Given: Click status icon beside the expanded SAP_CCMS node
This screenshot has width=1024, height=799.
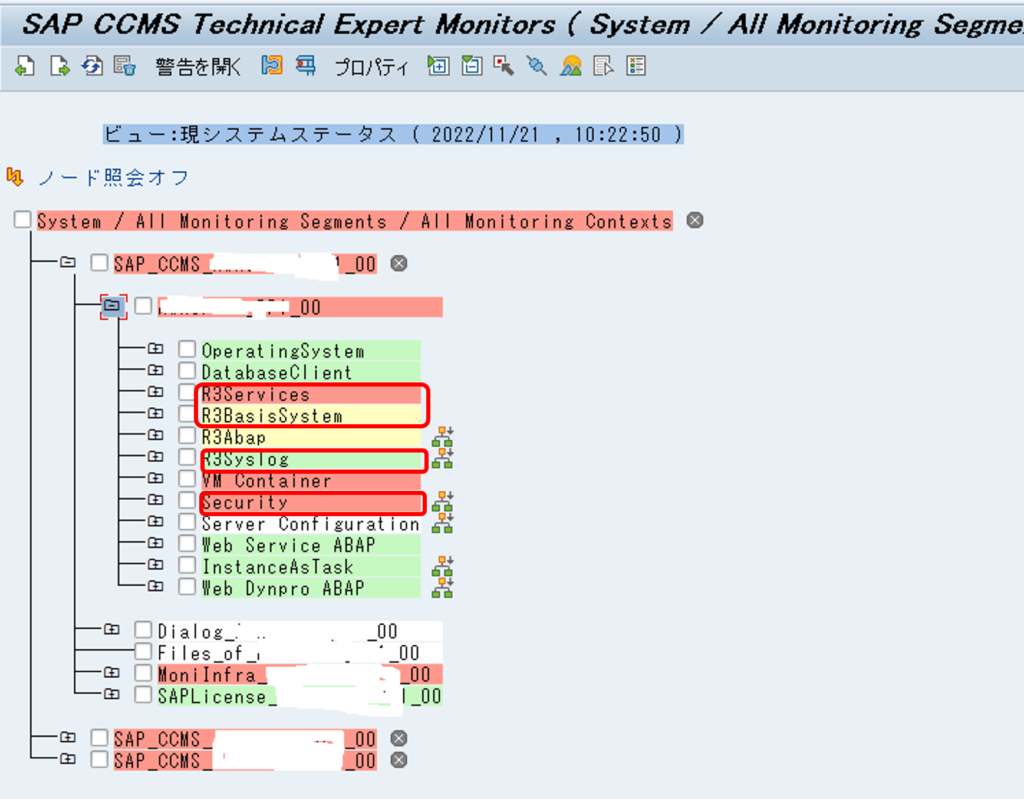Looking at the screenshot, I should [398, 263].
